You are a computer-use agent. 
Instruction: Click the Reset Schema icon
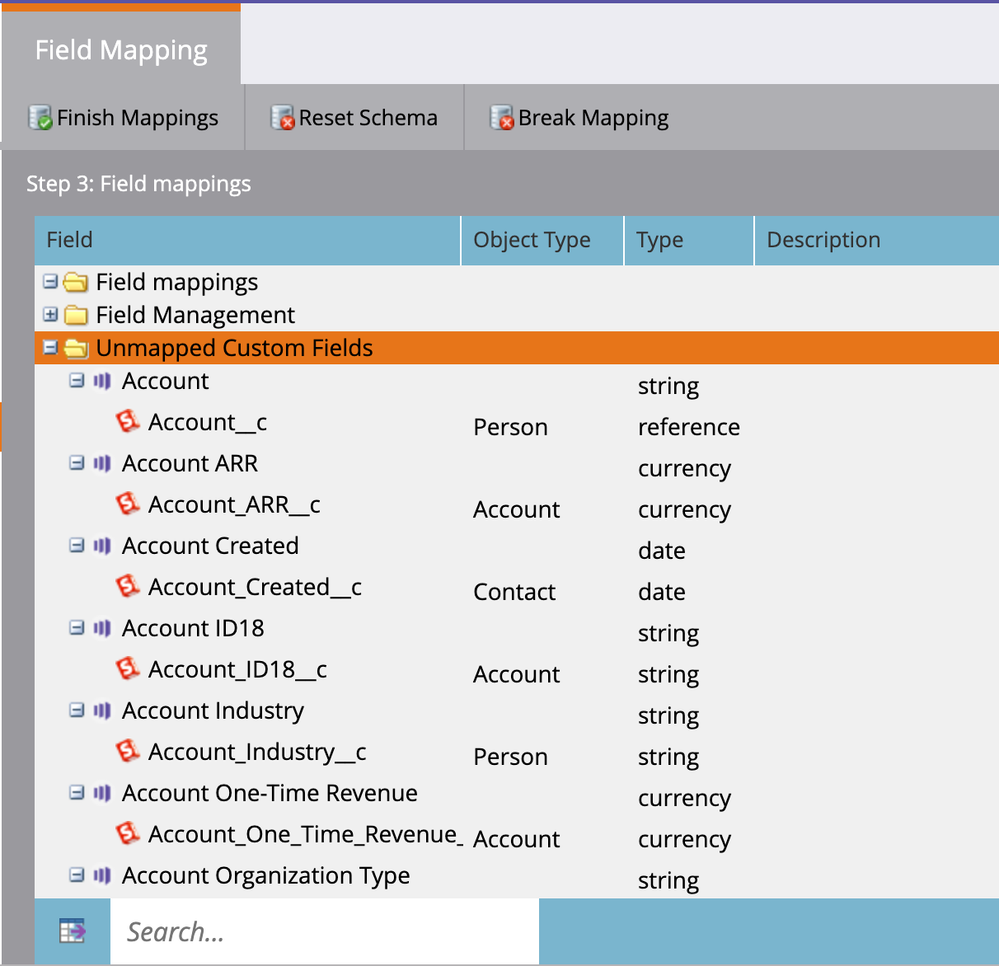[x=283, y=118]
